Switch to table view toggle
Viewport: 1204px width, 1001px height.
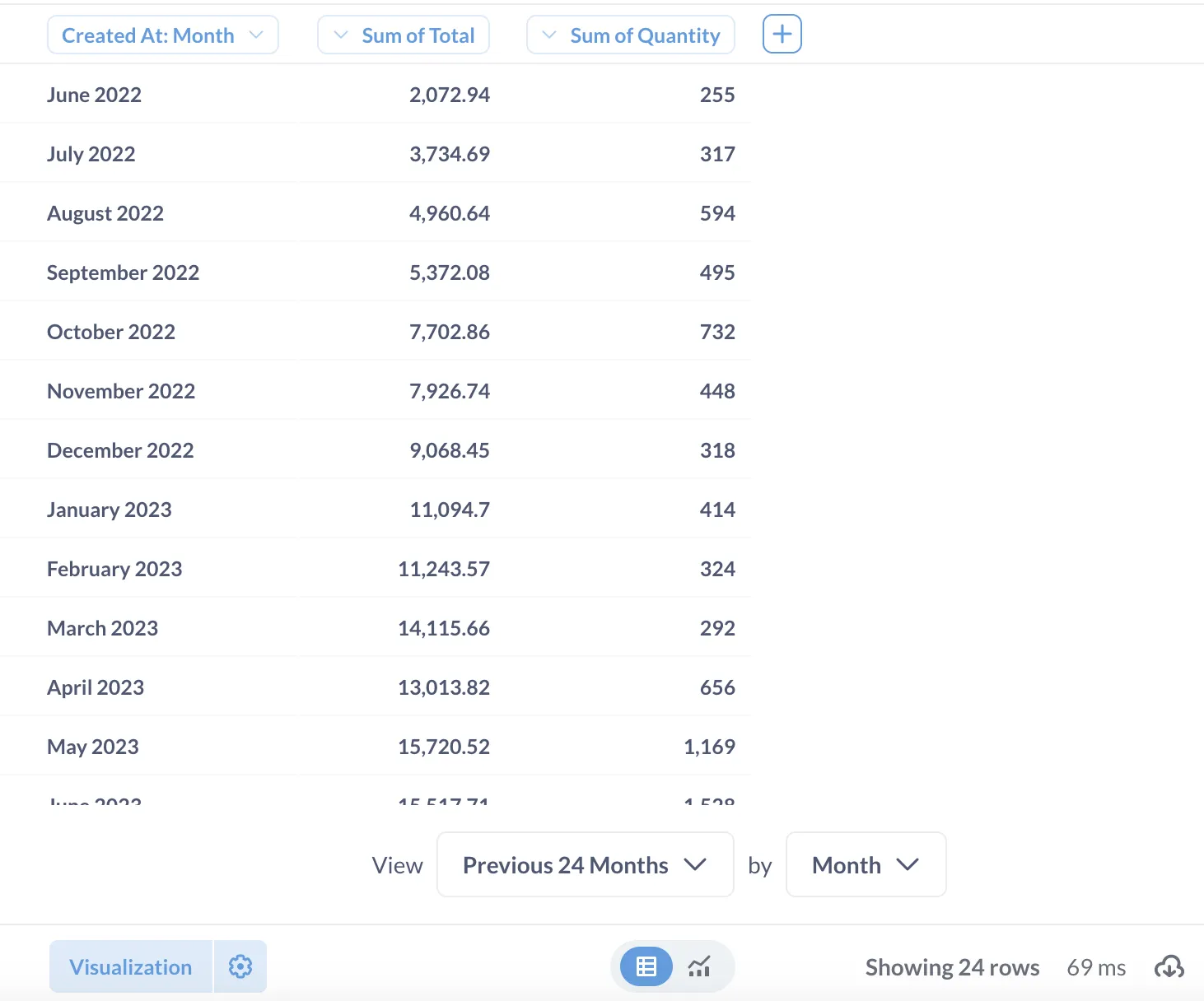point(646,966)
